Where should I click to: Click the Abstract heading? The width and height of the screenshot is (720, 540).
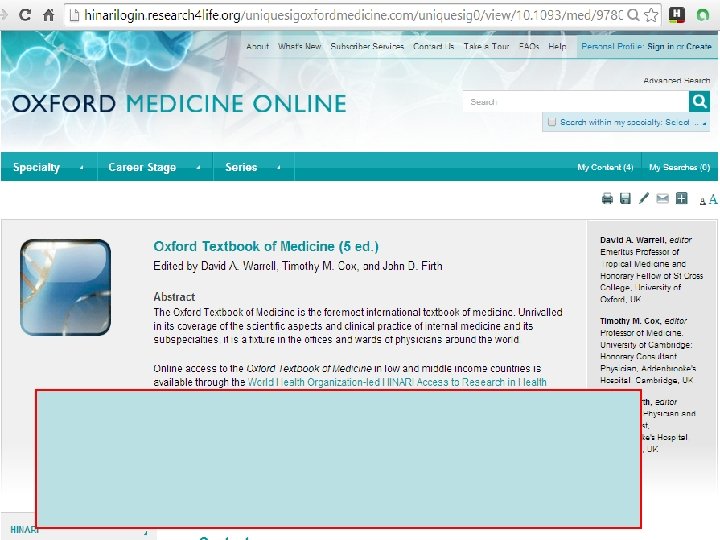[x=174, y=297]
